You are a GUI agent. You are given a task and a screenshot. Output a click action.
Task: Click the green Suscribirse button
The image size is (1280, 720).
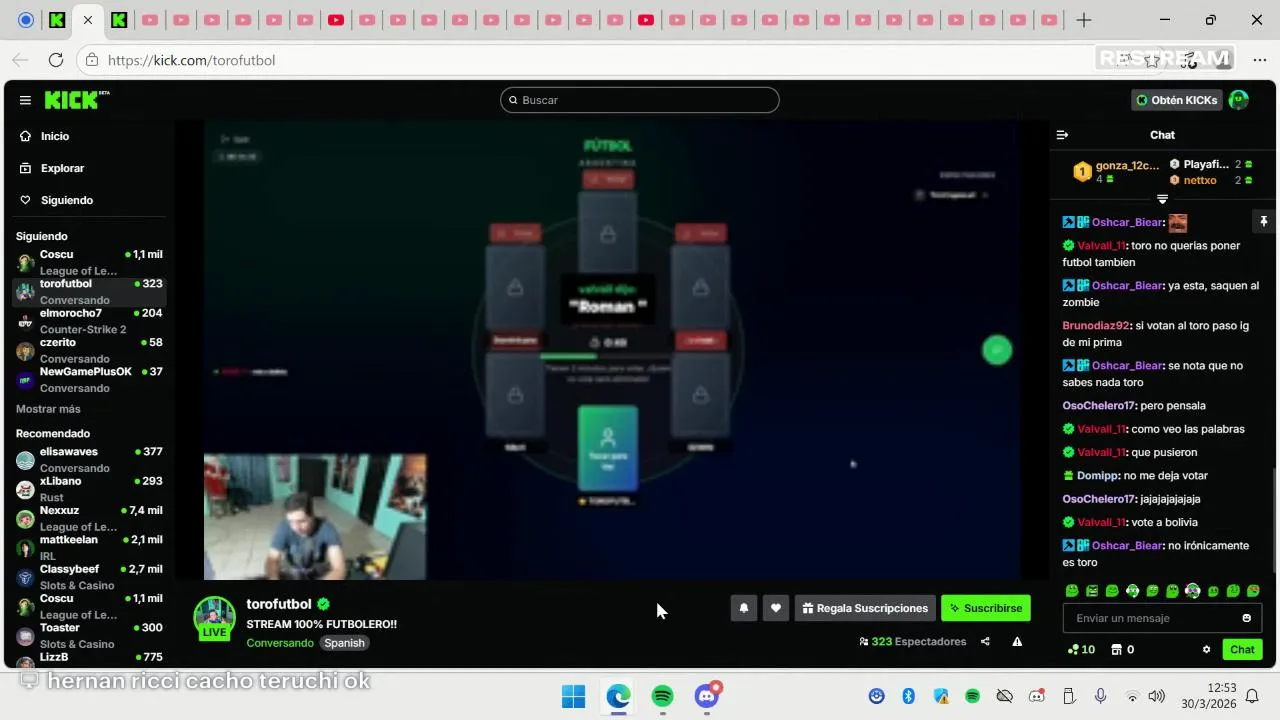click(x=985, y=608)
